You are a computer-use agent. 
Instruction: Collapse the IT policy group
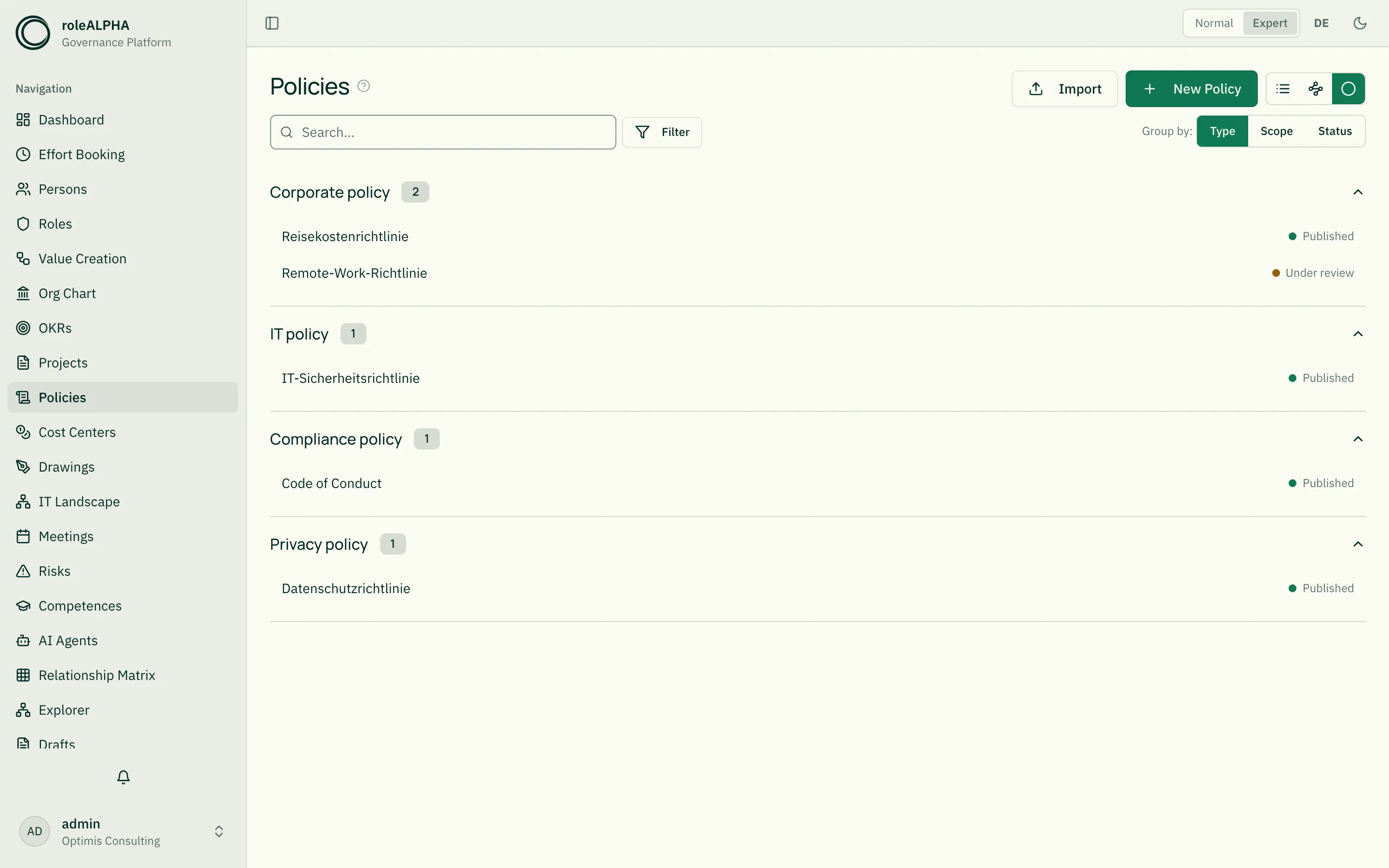pos(1358,334)
